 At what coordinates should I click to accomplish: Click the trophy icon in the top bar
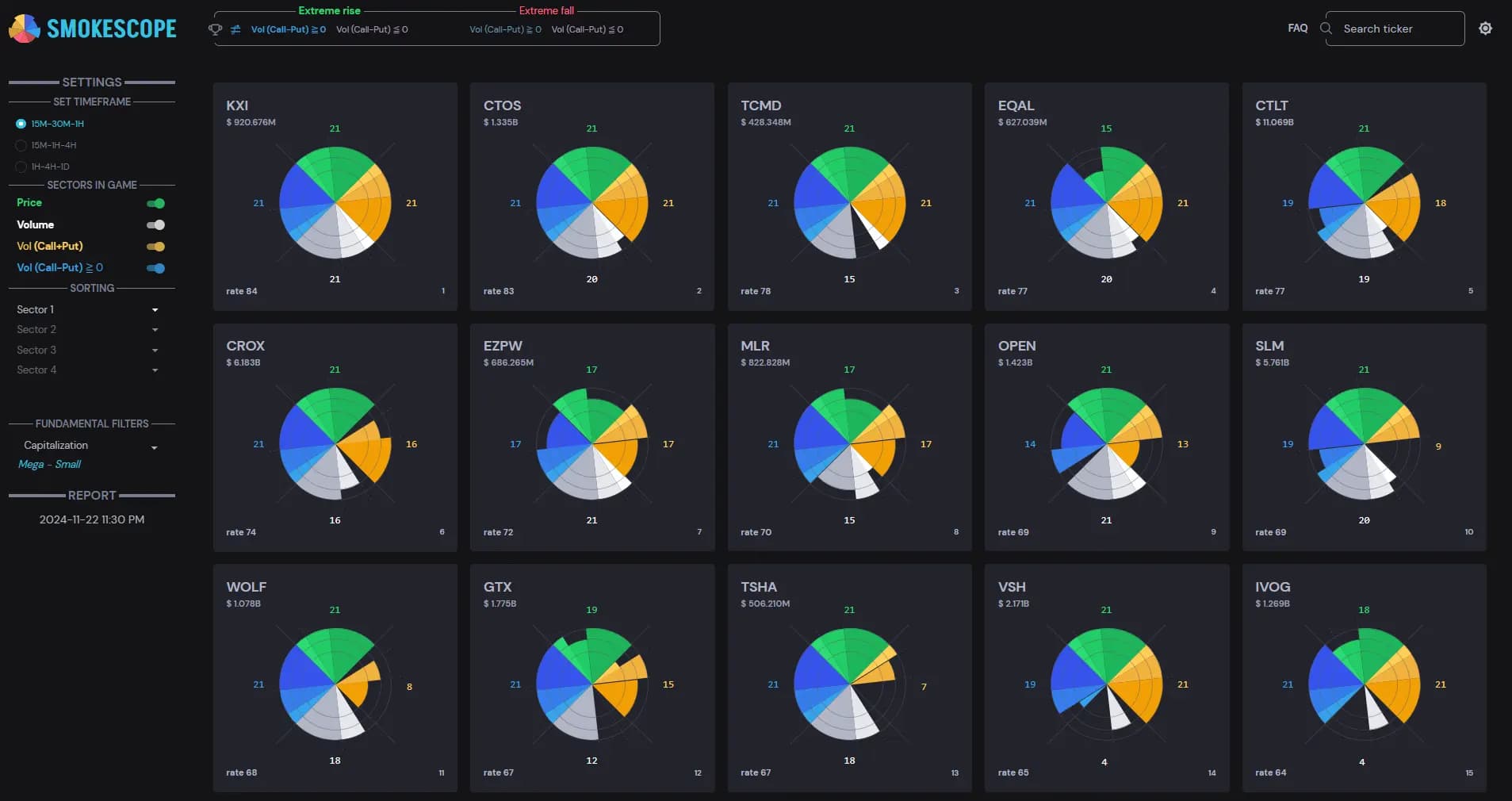click(x=215, y=29)
